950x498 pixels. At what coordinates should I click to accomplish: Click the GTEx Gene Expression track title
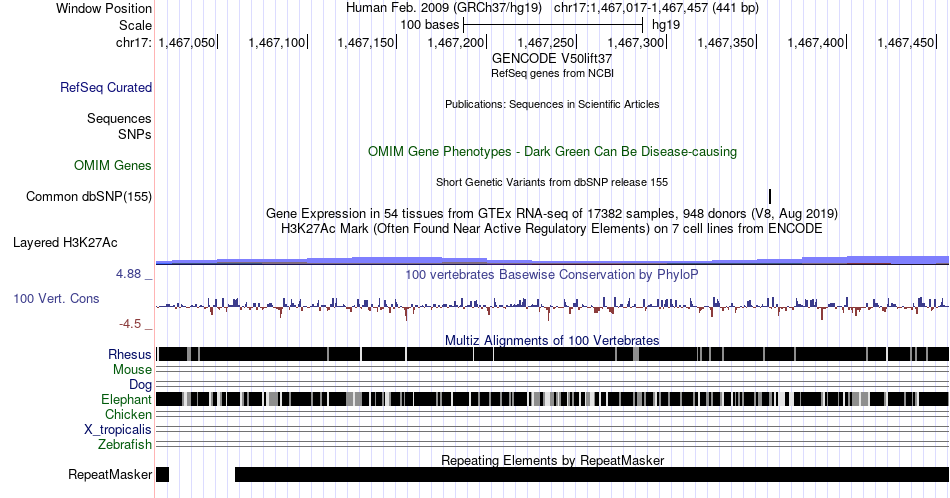(x=552, y=213)
